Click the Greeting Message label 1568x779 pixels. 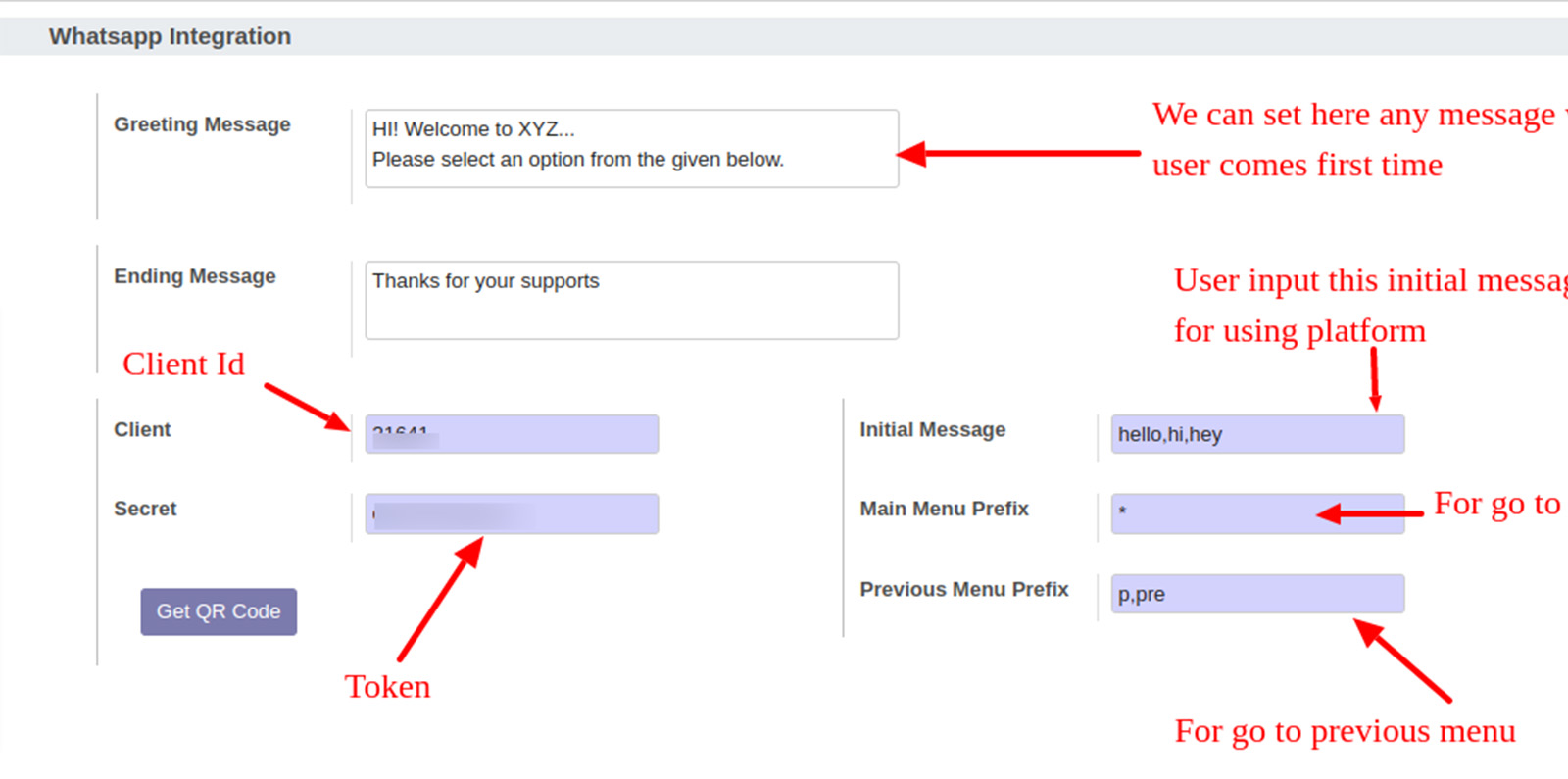(x=202, y=124)
